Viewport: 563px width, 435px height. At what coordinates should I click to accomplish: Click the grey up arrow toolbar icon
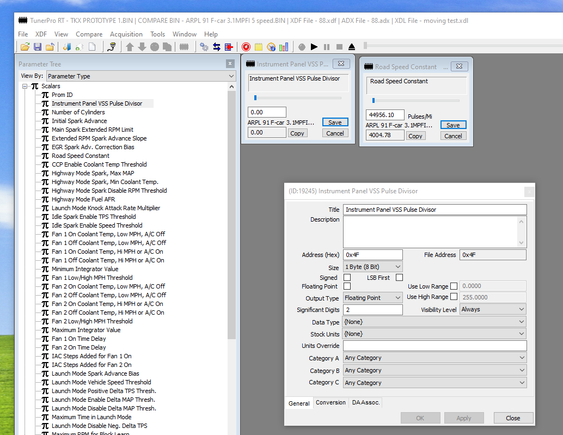coord(130,47)
